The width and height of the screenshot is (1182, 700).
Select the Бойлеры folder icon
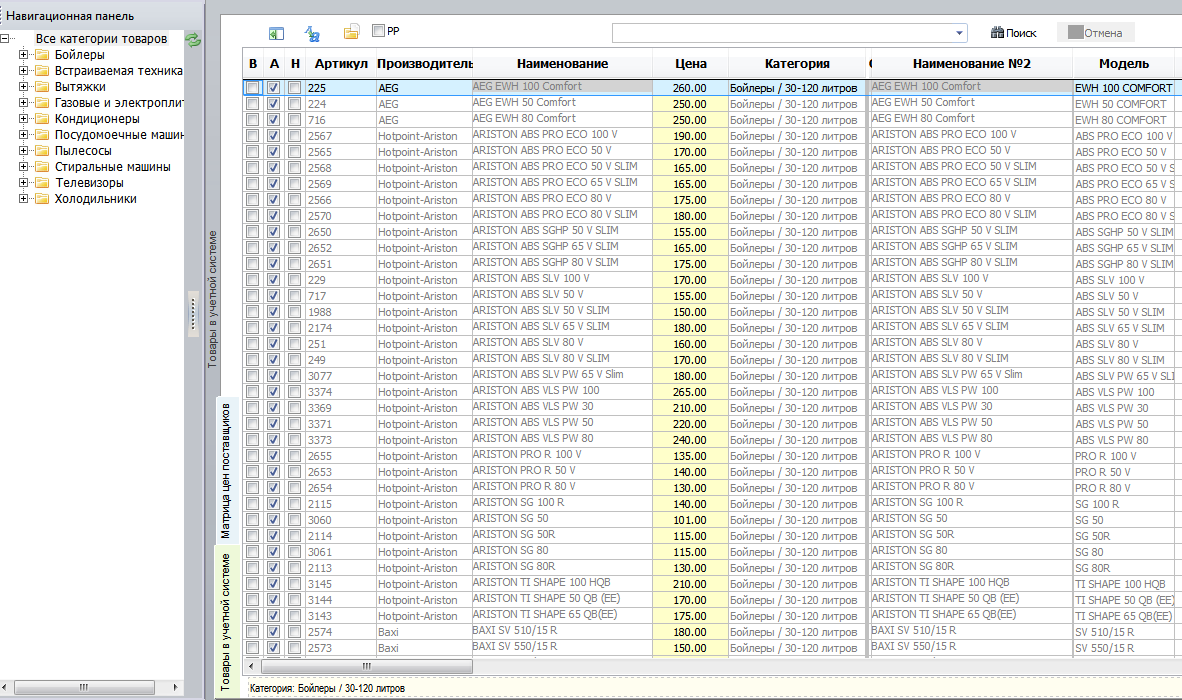tap(42, 54)
